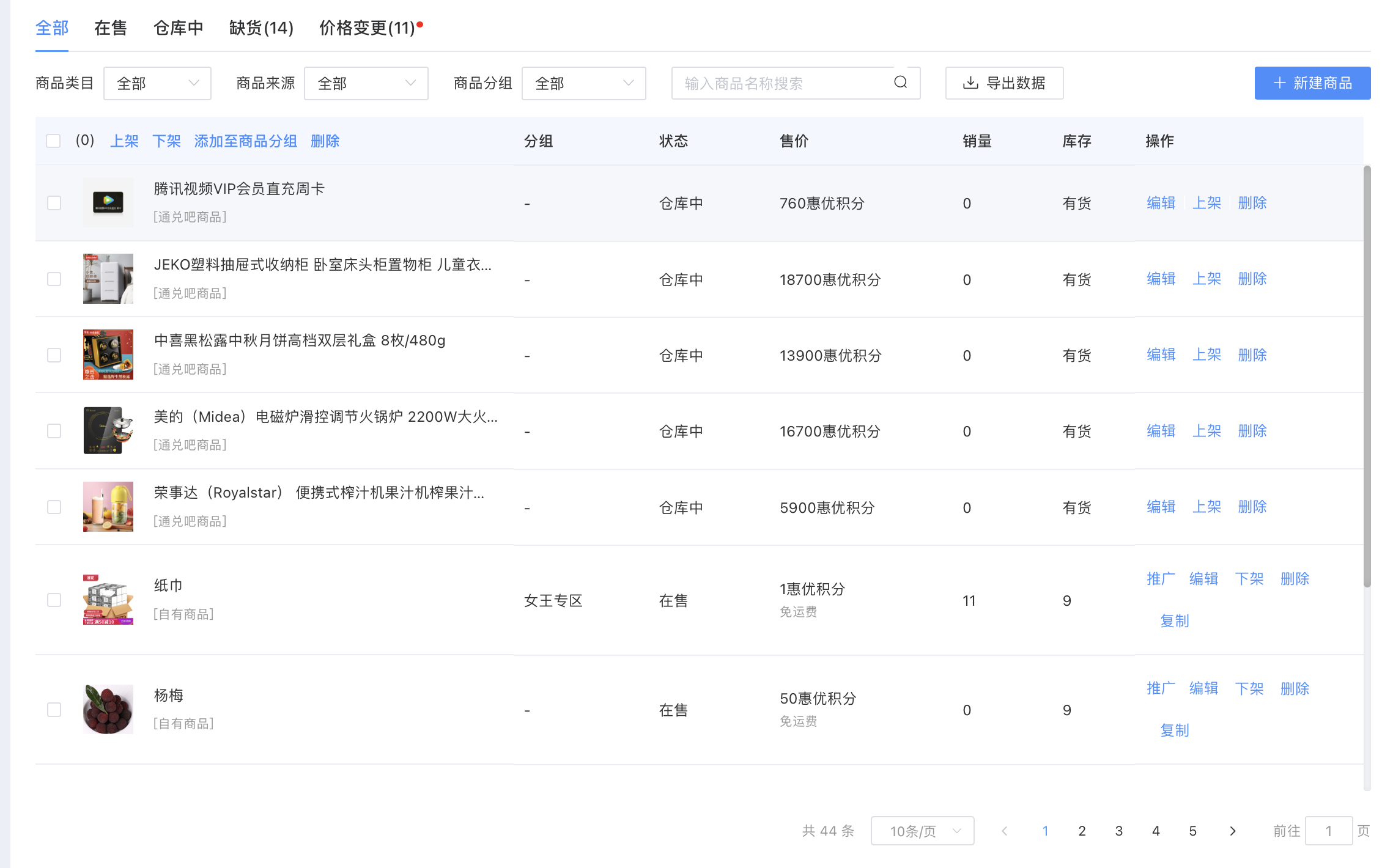Check the 纸巾 row checkbox
The width and height of the screenshot is (1393, 868).
tap(54, 600)
